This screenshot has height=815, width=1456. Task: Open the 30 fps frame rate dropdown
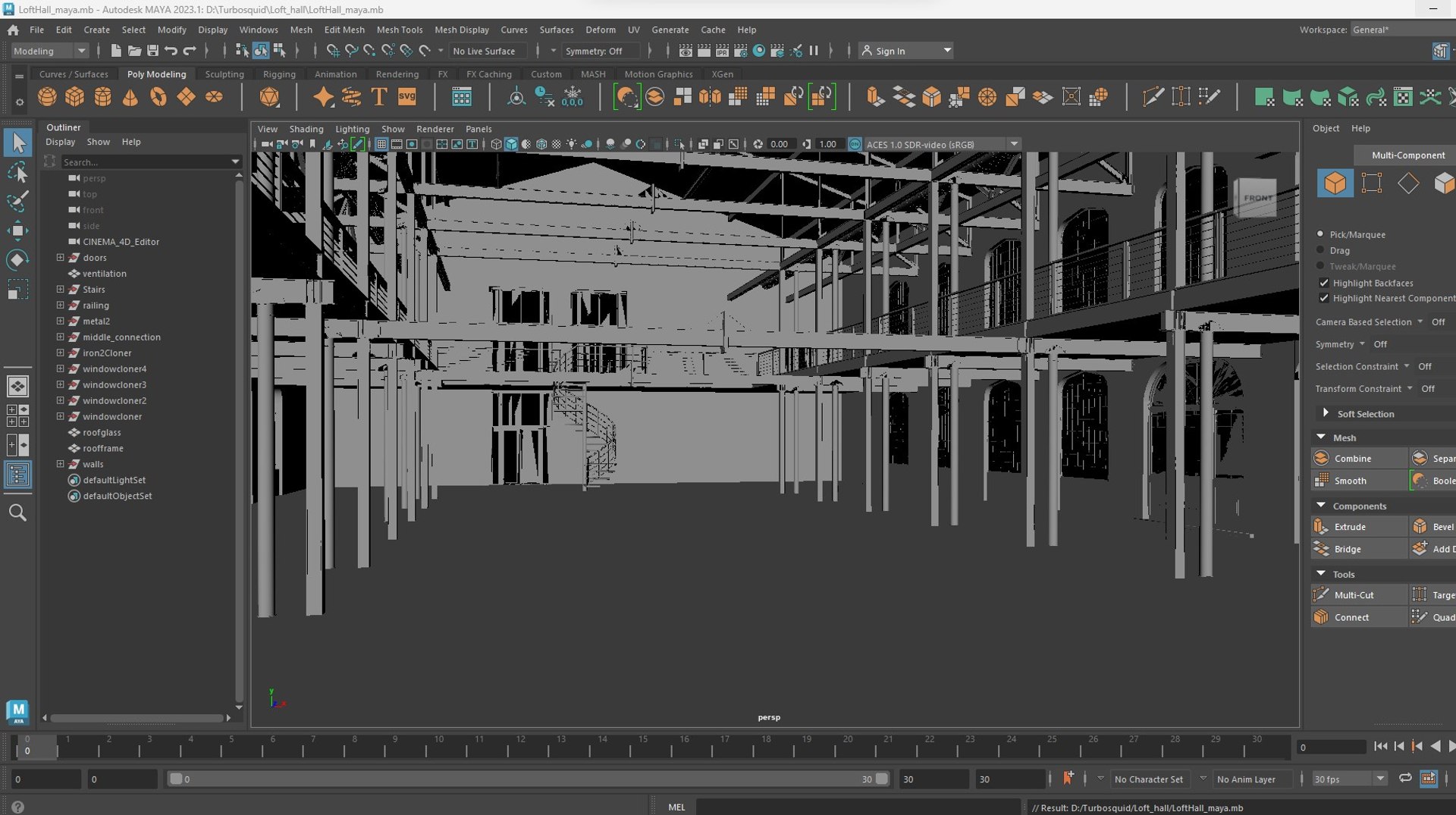pos(1349,779)
